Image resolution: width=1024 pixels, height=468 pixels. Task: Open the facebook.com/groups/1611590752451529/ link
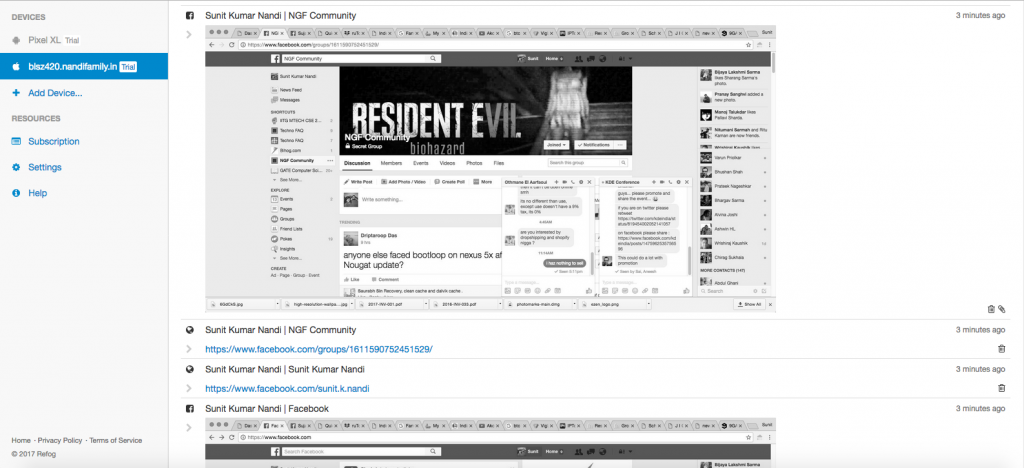point(319,350)
